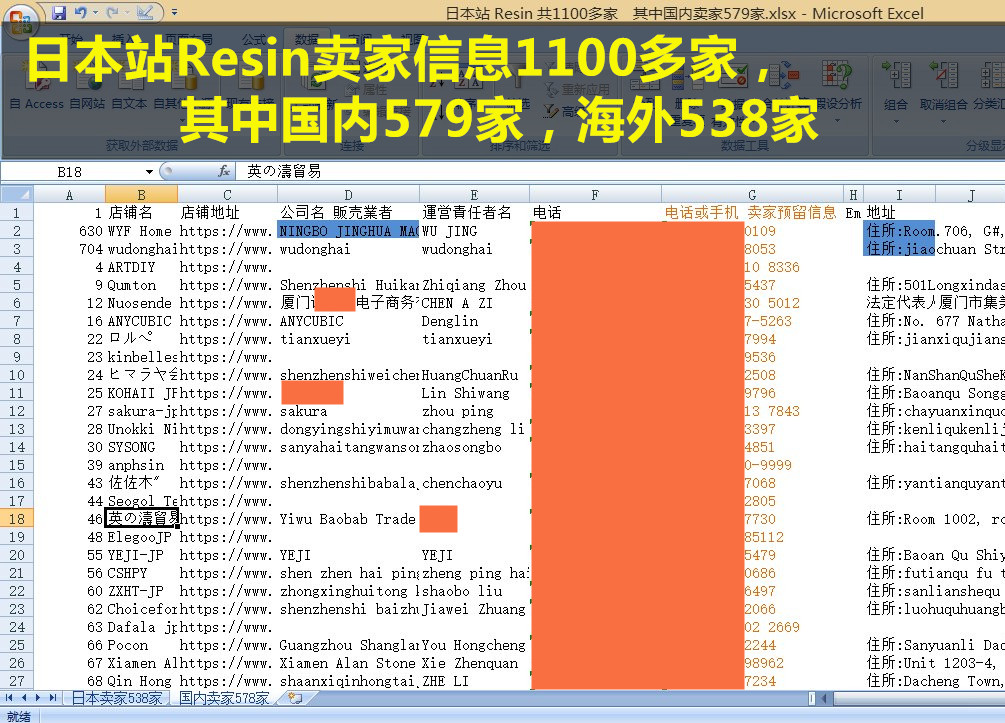Click the 取消组合 ungroup icon
Screen dimensions: 1005x723
(945, 80)
